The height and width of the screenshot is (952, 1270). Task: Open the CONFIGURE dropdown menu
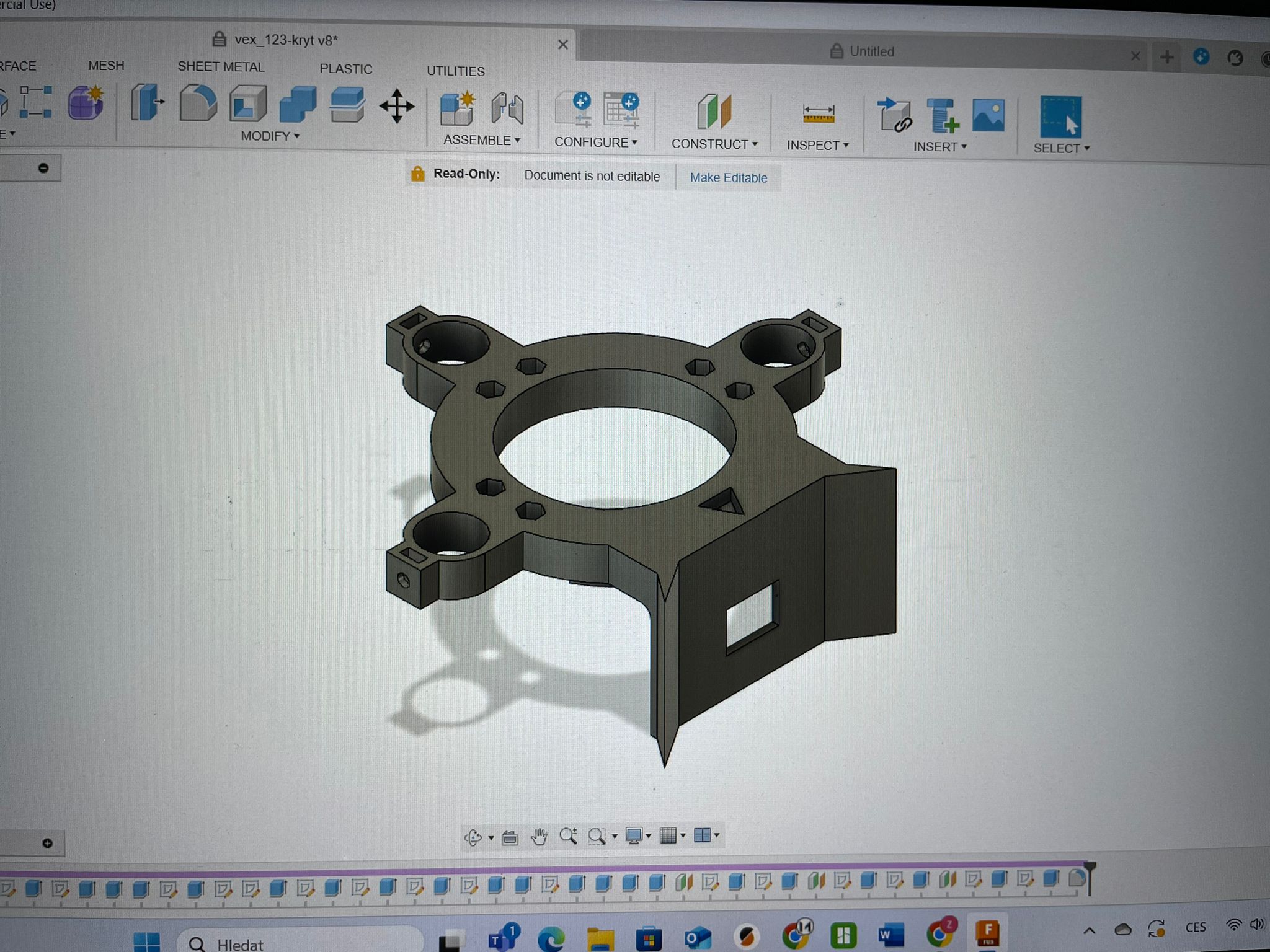pos(596,142)
